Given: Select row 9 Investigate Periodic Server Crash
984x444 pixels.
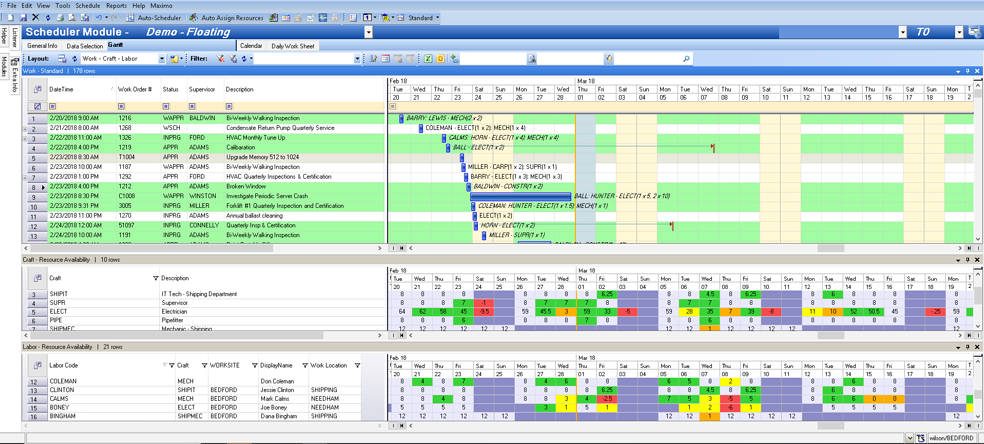Looking at the screenshot, I should pos(204,196).
